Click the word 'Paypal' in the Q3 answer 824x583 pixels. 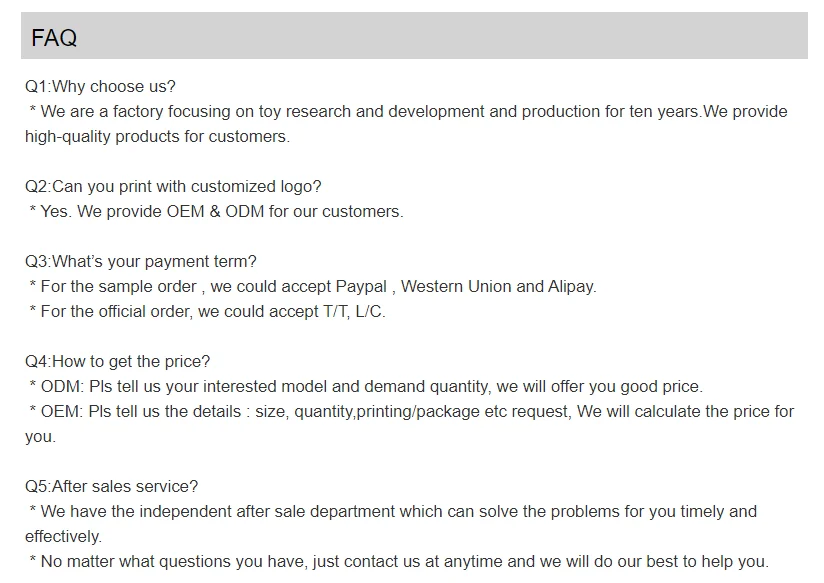pos(360,286)
